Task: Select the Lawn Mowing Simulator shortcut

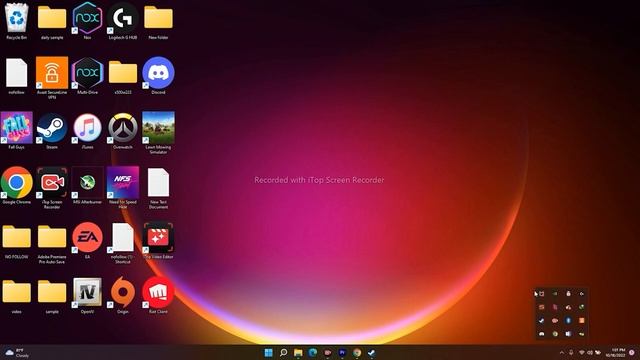Action: (x=158, y=133)
